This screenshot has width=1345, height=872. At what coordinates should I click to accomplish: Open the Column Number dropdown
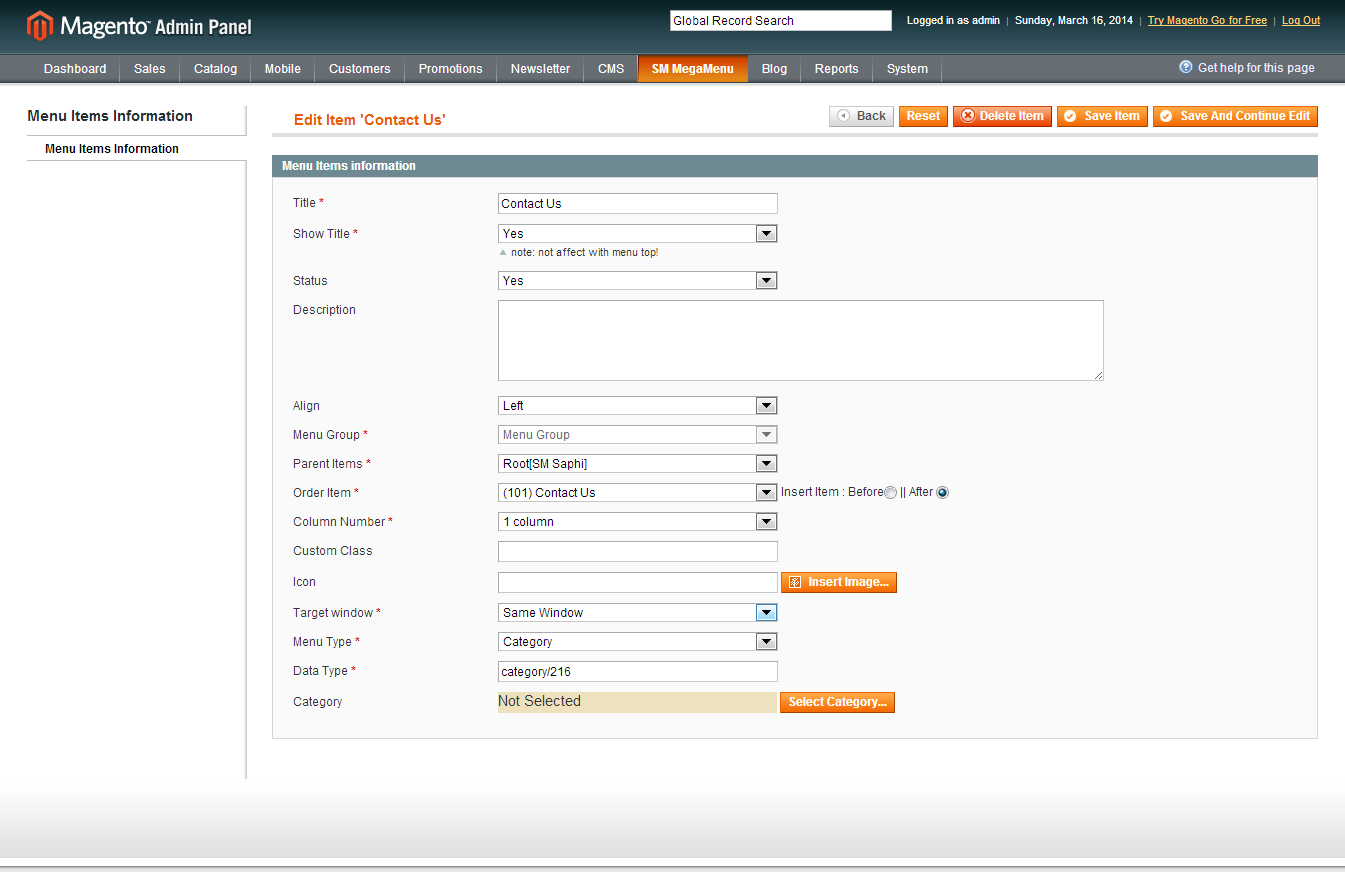click(638, 521)
